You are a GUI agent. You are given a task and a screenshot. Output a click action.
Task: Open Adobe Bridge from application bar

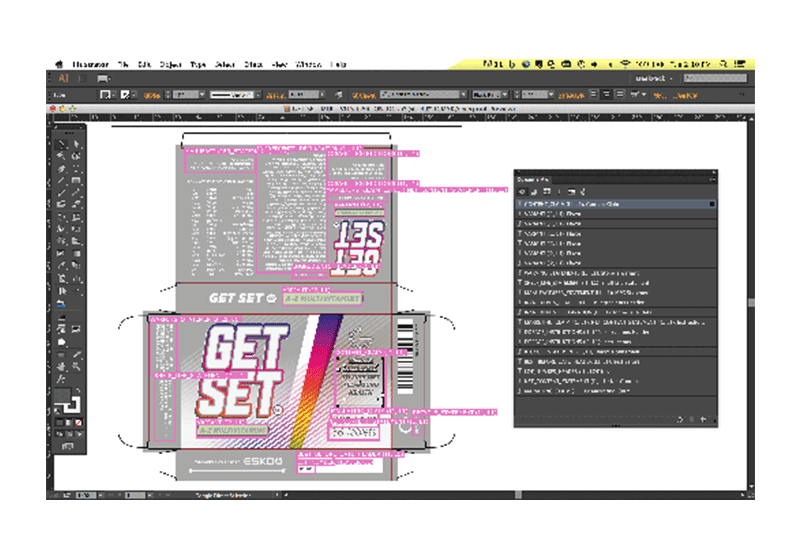coord(82,79)
